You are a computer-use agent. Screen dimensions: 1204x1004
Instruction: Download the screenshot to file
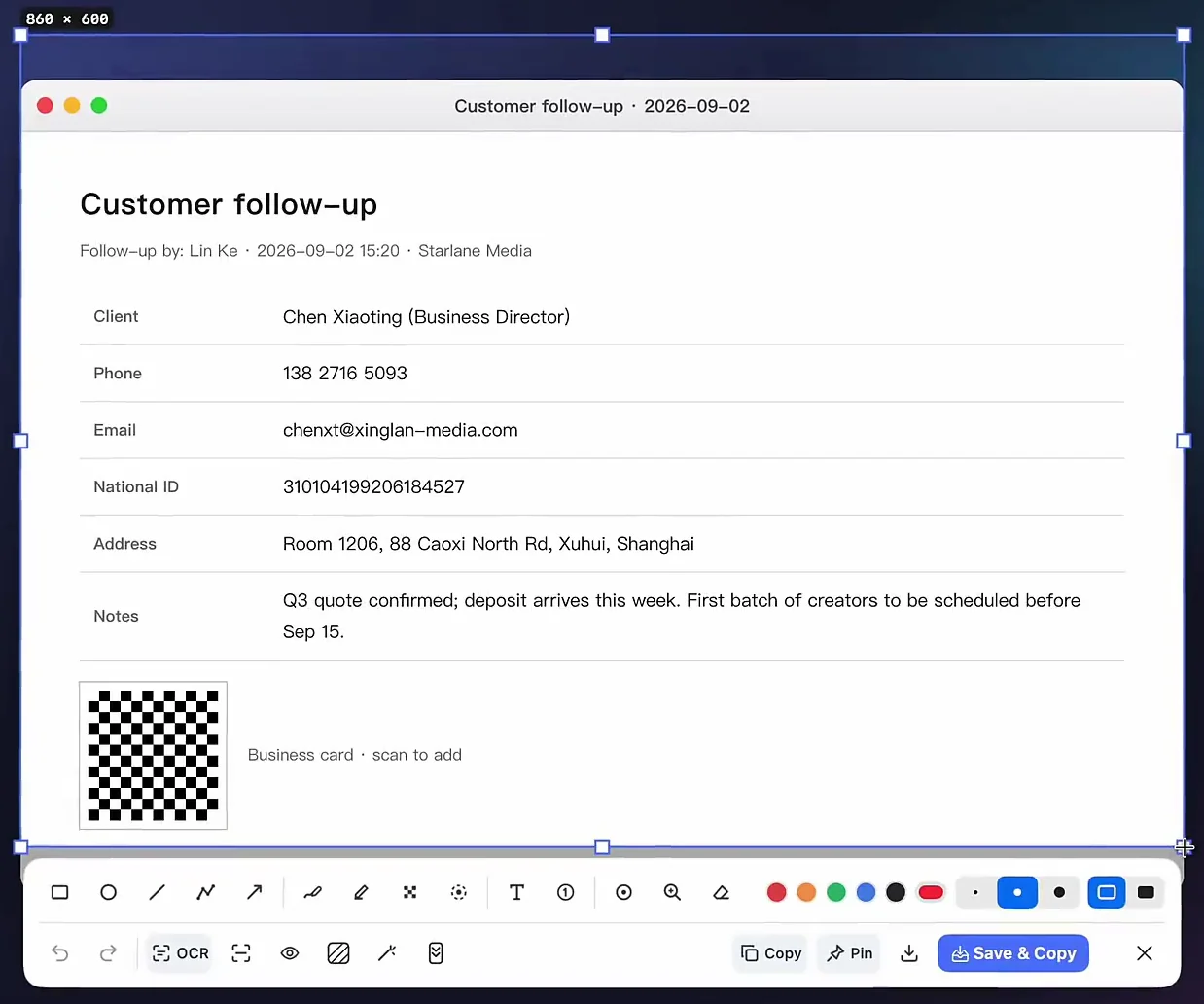pyautogui.click(x=909, y=953)
